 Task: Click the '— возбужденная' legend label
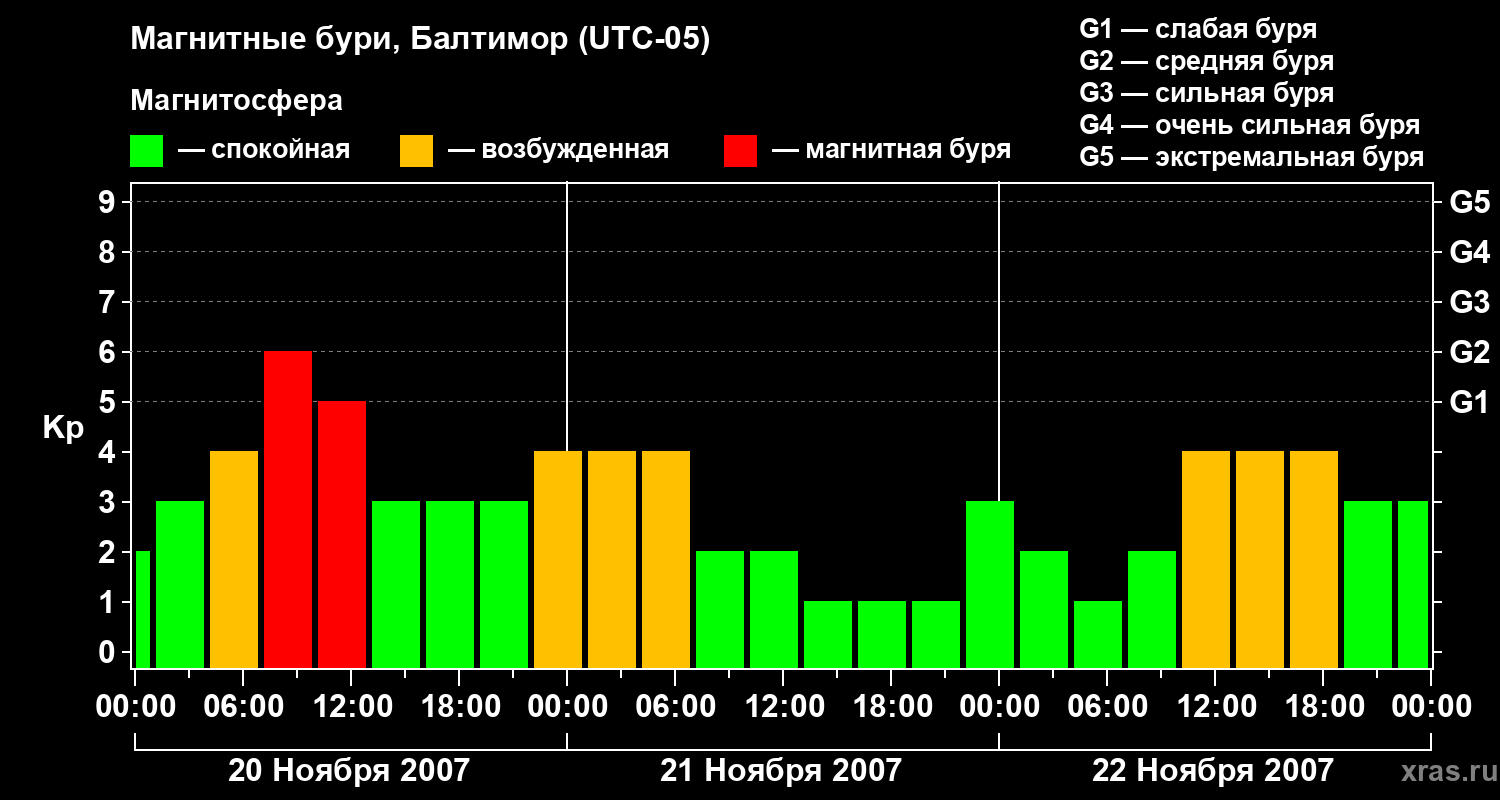[x=558, y=150]
